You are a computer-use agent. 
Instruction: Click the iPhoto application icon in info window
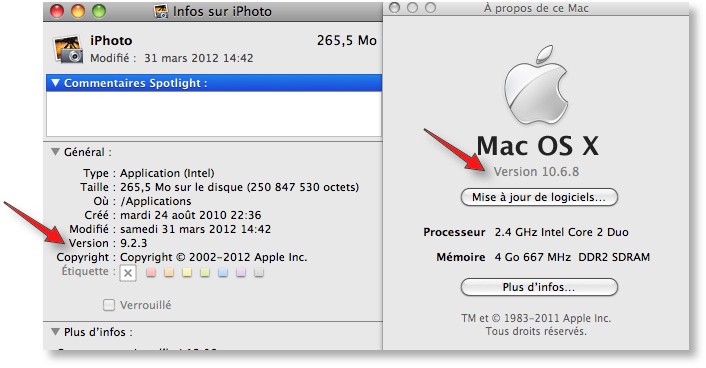[x=68, y=49]
